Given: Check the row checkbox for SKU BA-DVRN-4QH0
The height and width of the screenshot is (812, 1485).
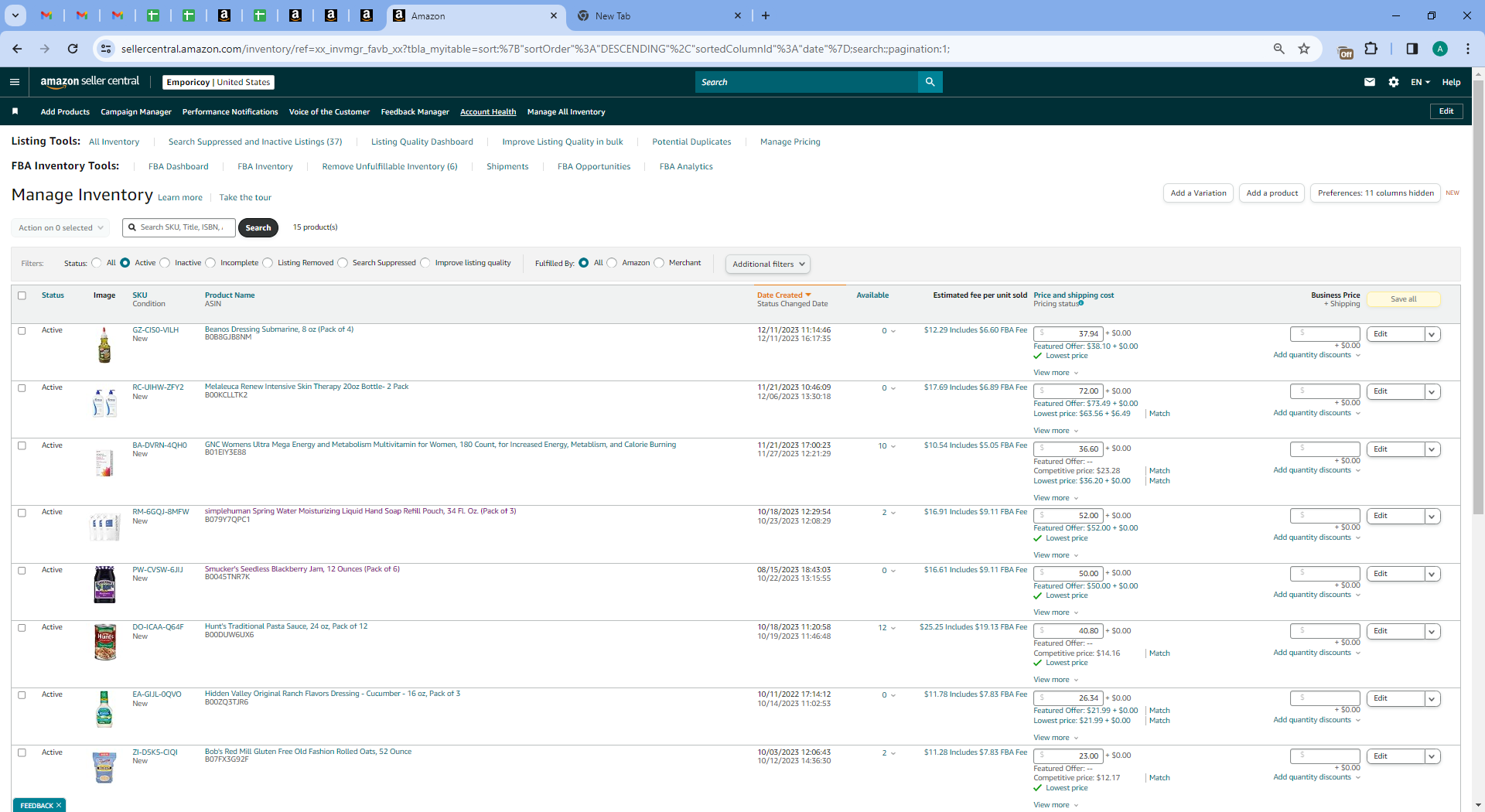Looking at the screenshot, I should click(x=22, y=446).
